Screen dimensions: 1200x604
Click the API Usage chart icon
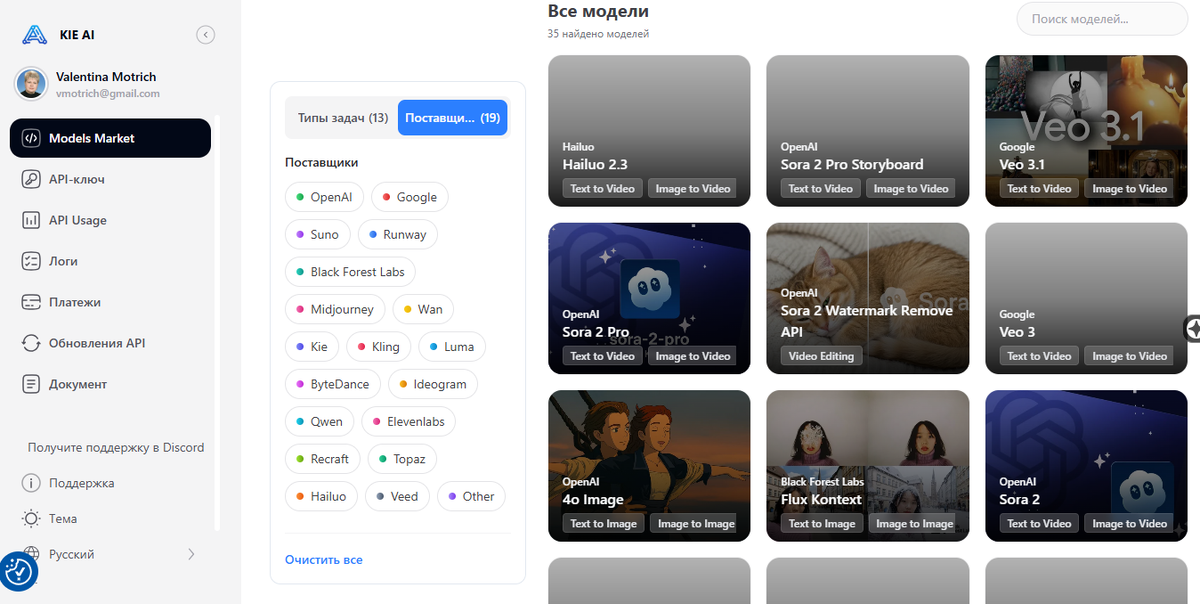point(31,220)
